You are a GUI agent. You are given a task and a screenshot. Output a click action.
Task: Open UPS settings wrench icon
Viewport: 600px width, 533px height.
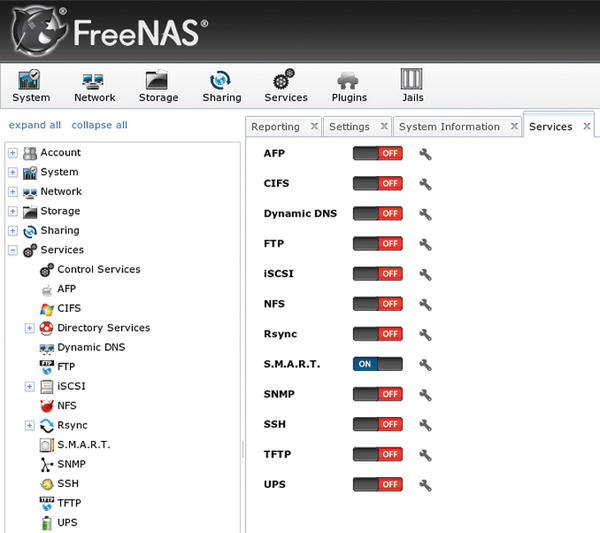pyautogui.click(x=425, y=485)
